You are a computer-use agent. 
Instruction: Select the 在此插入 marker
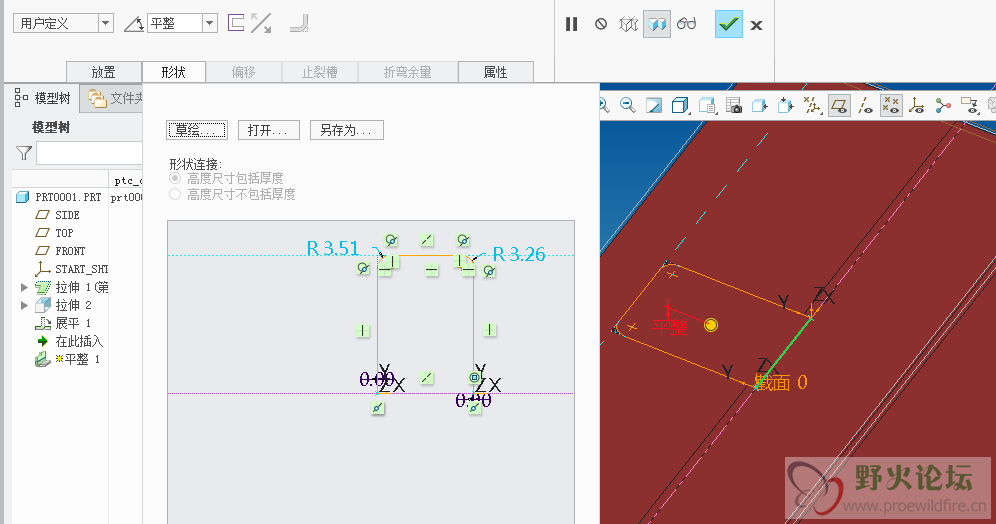tap(69, 341)
